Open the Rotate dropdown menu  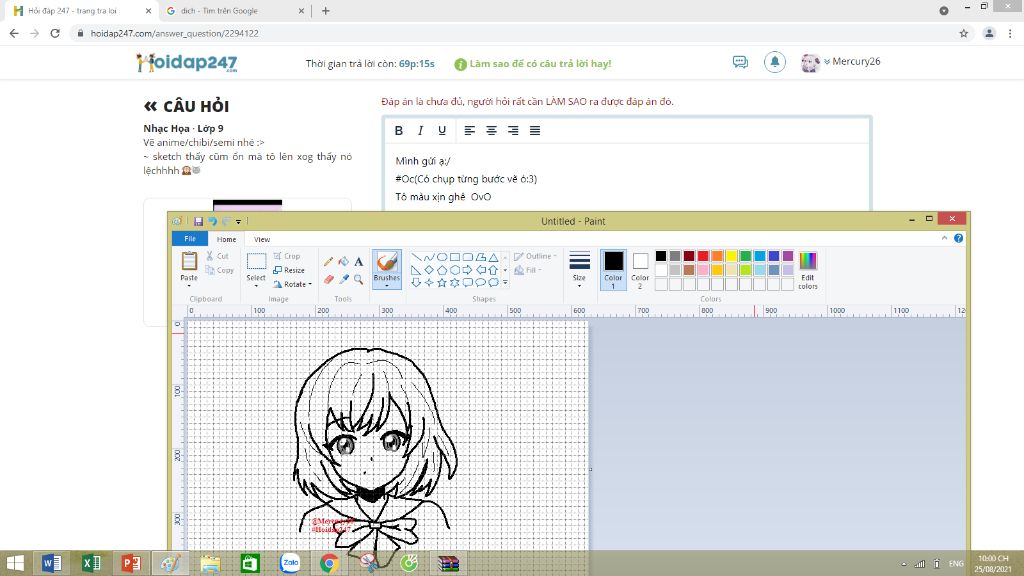[x=292, y=284]
